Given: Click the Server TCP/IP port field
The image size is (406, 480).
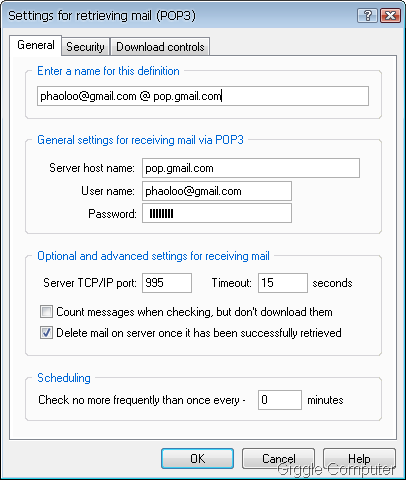Looking at the screenshot, I should click(167, 283).
